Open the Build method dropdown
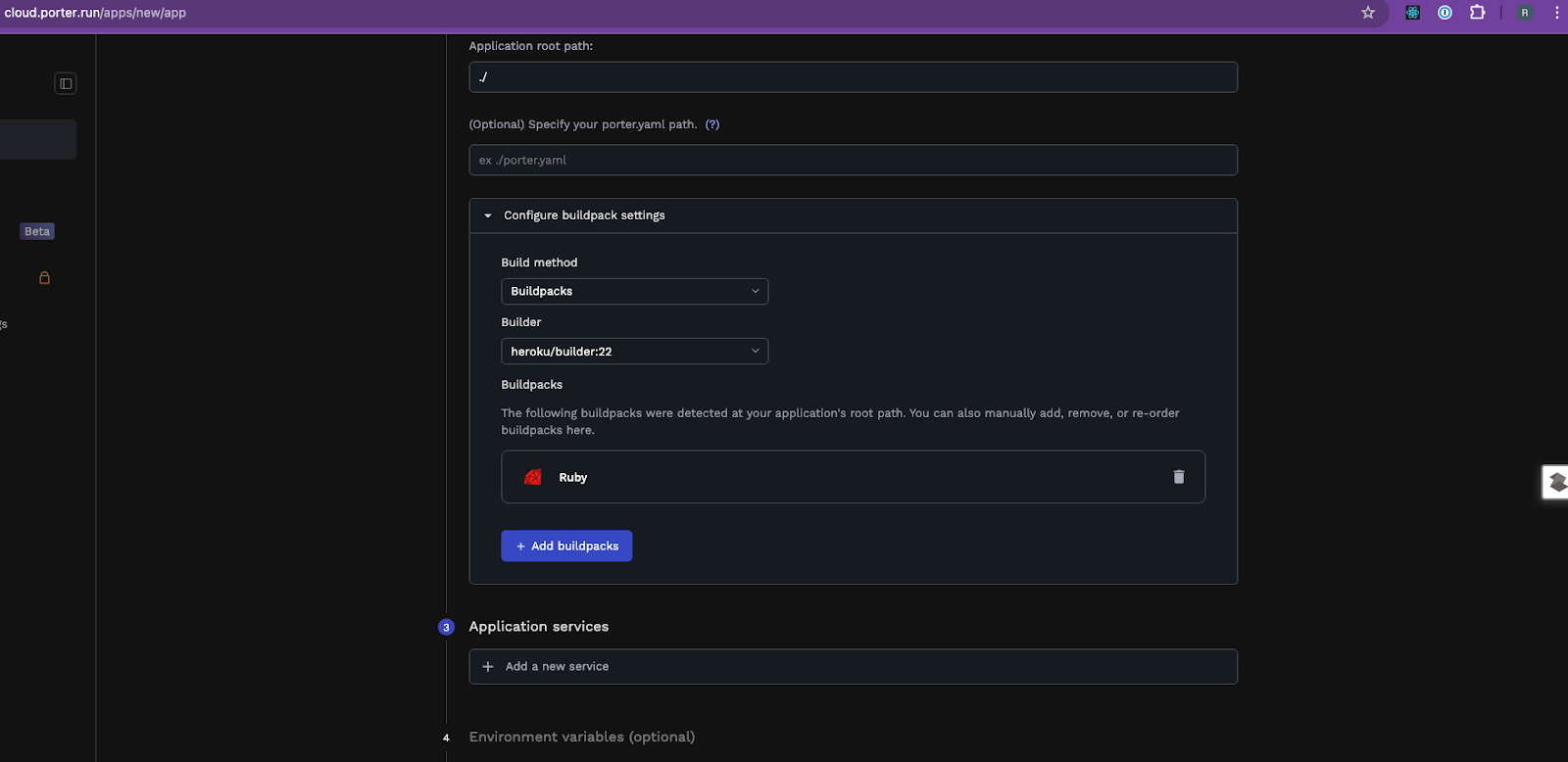The image size is (1568, 762). [x=635, y=291]
